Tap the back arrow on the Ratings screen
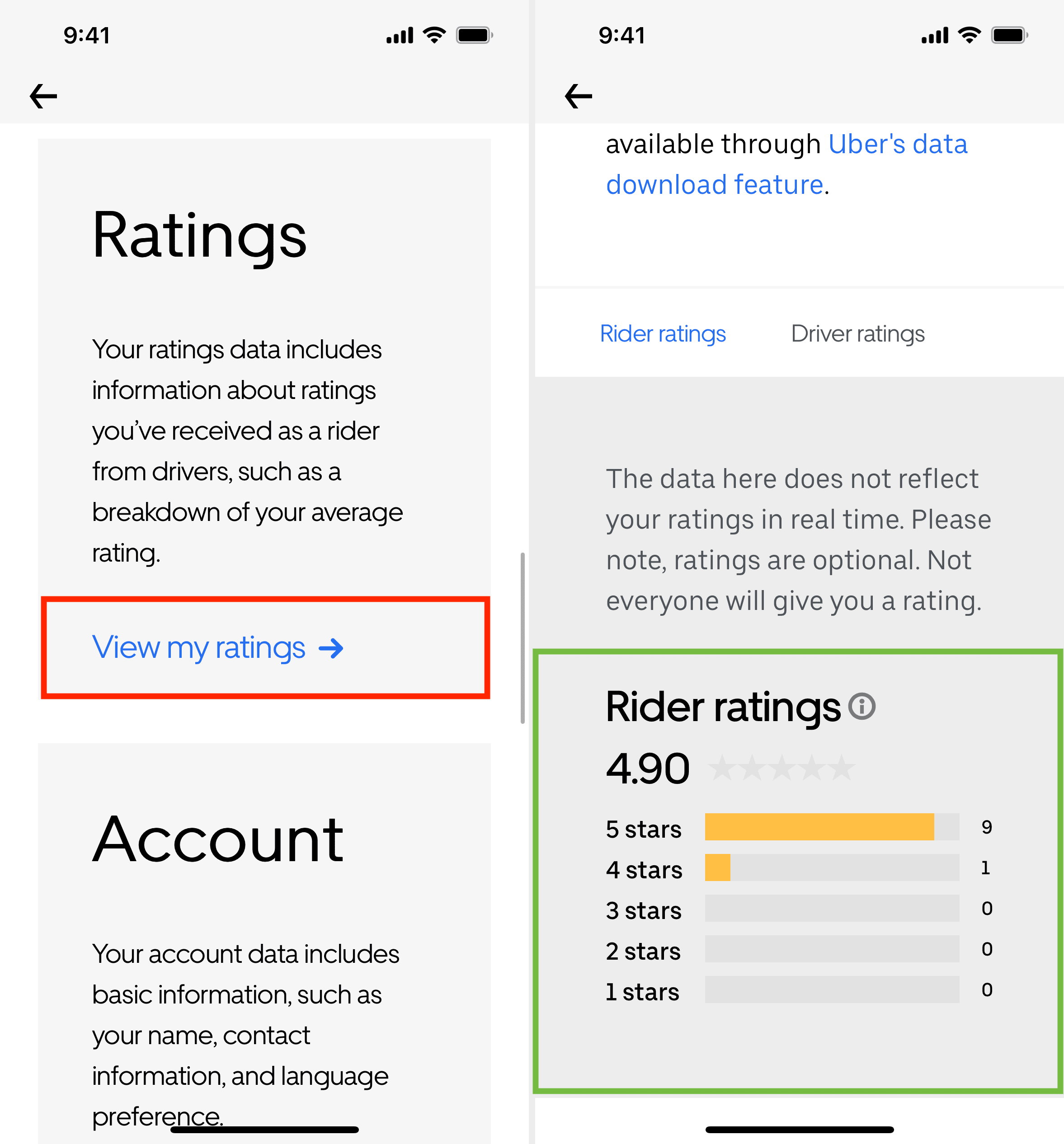This screenshot has height=1144, width=1064. point(43,96)
